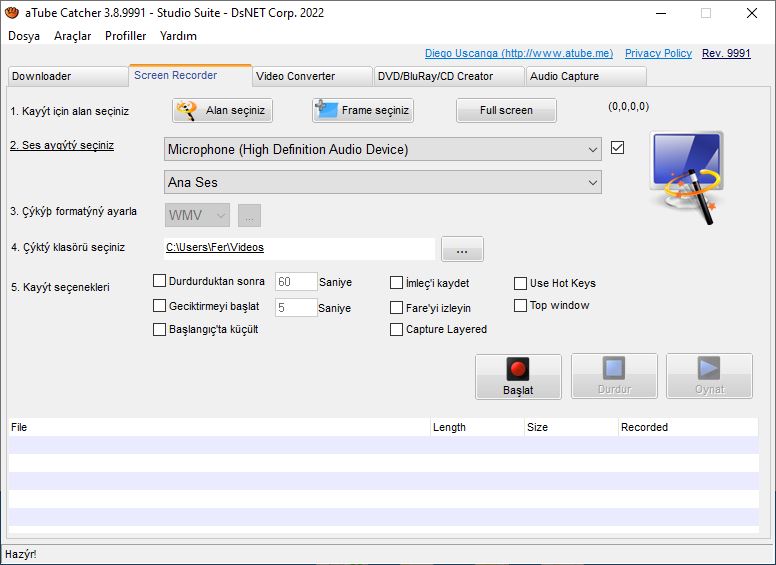Open the Ana Ses dropdown

383,182
